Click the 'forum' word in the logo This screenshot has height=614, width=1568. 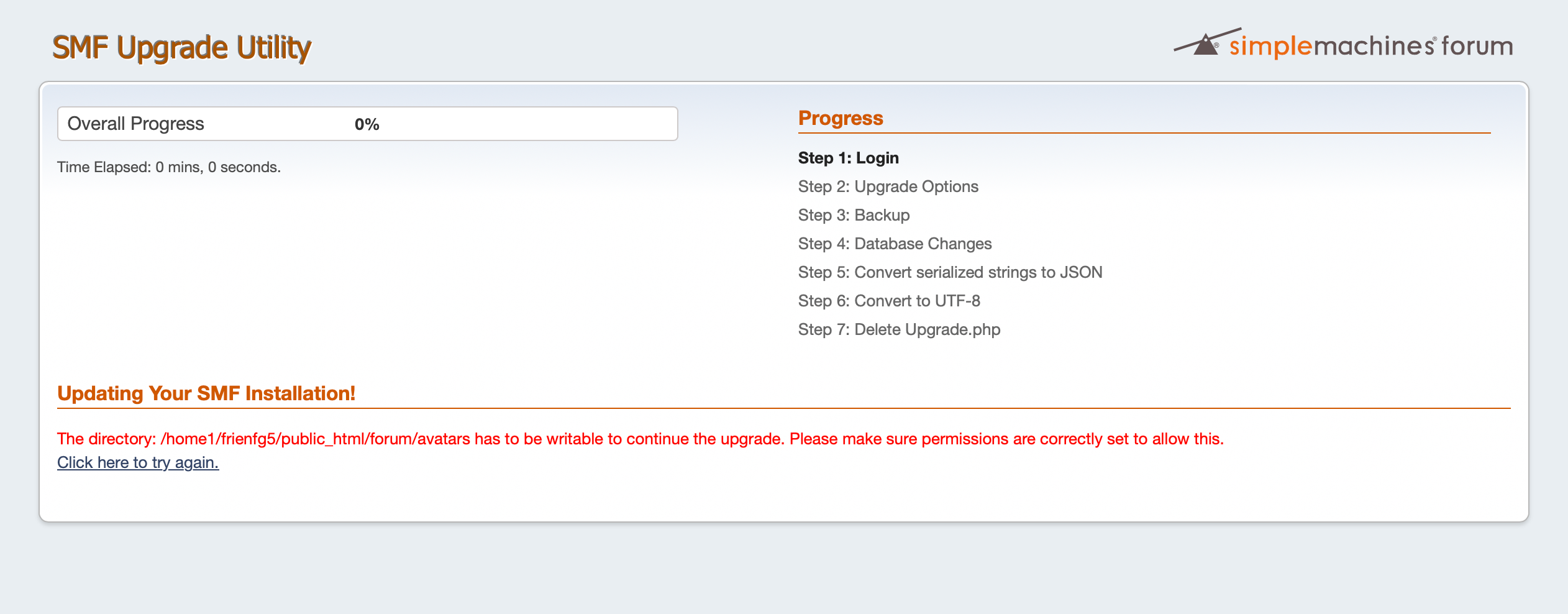click(1477, 46)
